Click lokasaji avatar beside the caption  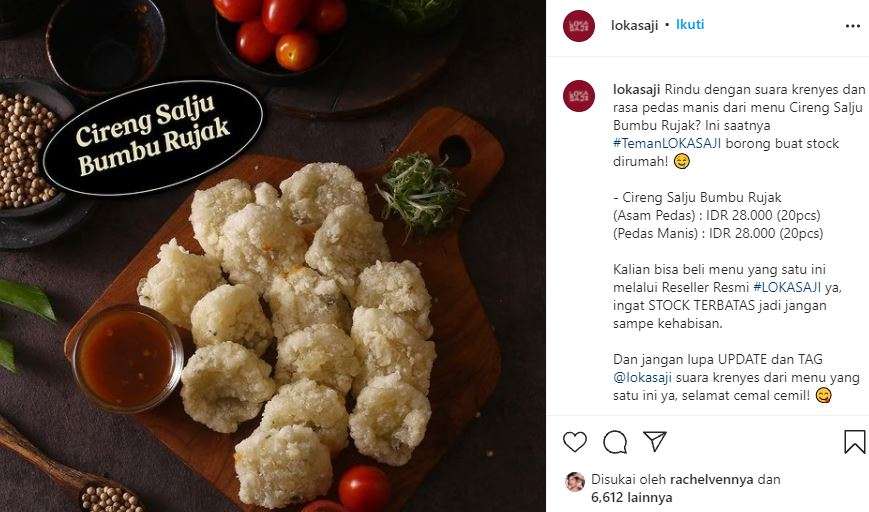click(x=579, y=96)
